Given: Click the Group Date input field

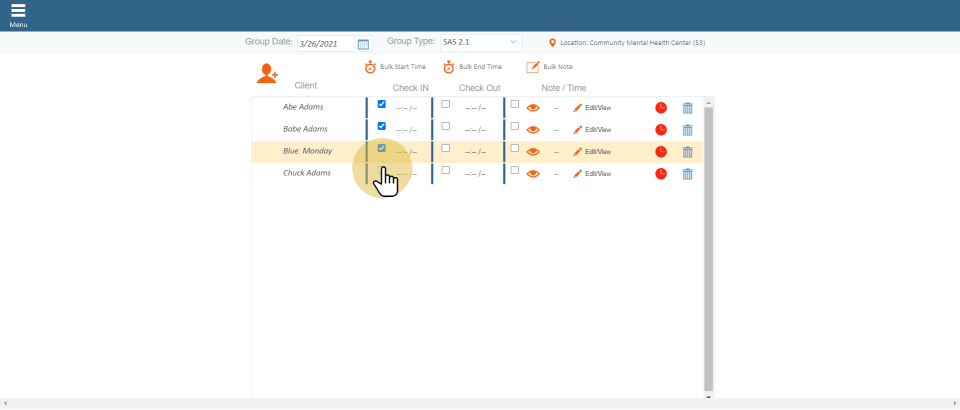Looking at the screenshot, I should click(325, 44).
